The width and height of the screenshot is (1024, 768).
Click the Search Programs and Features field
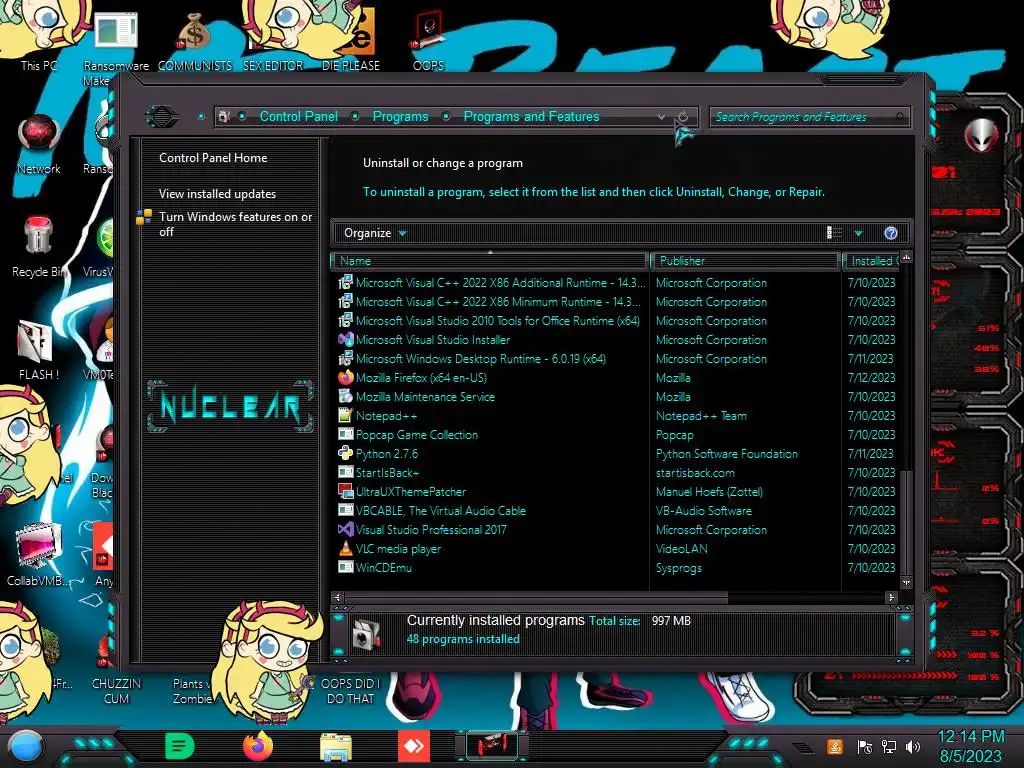[808, 117]
